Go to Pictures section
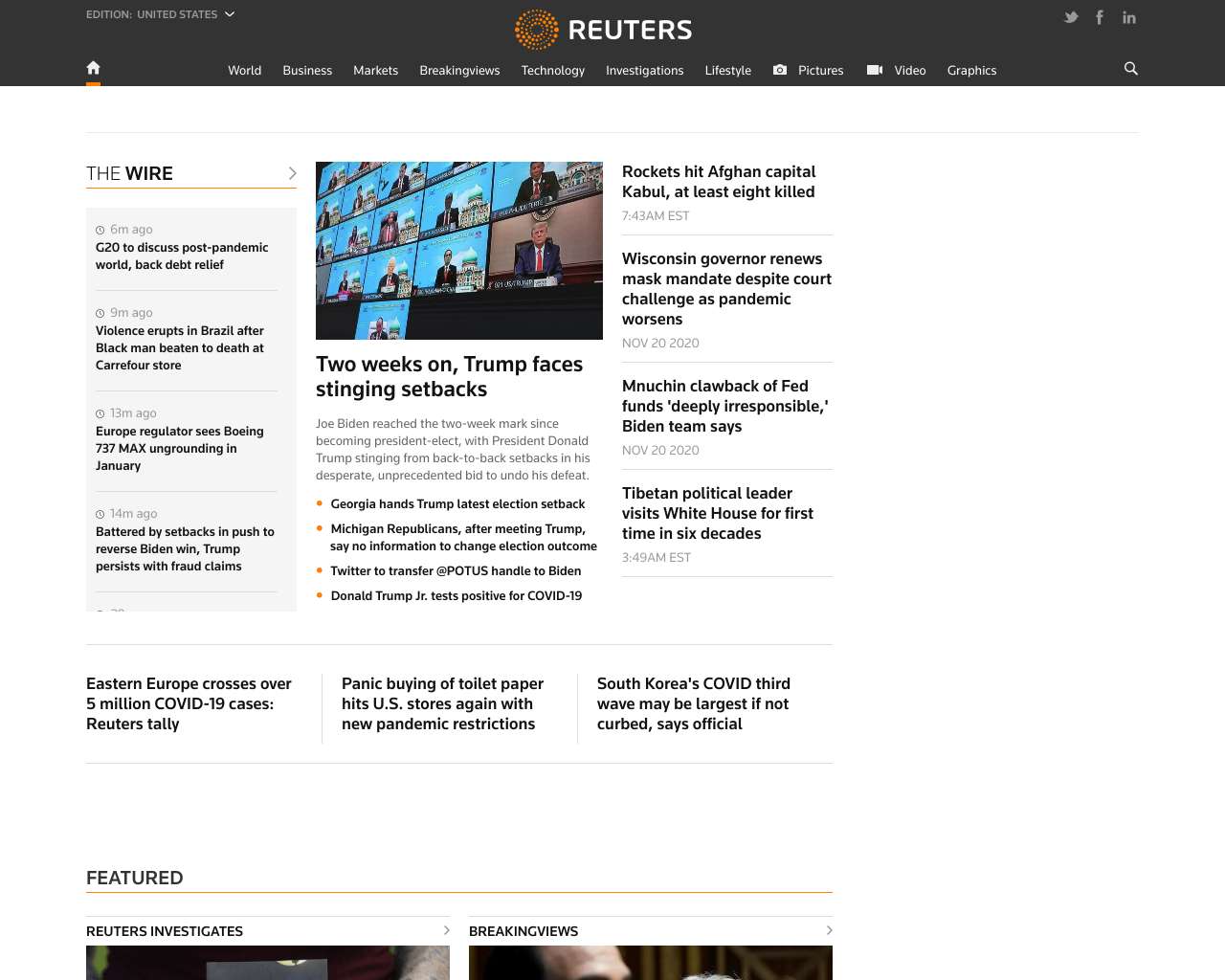This screenshot has height=980, width=1225. click(821, 71)
